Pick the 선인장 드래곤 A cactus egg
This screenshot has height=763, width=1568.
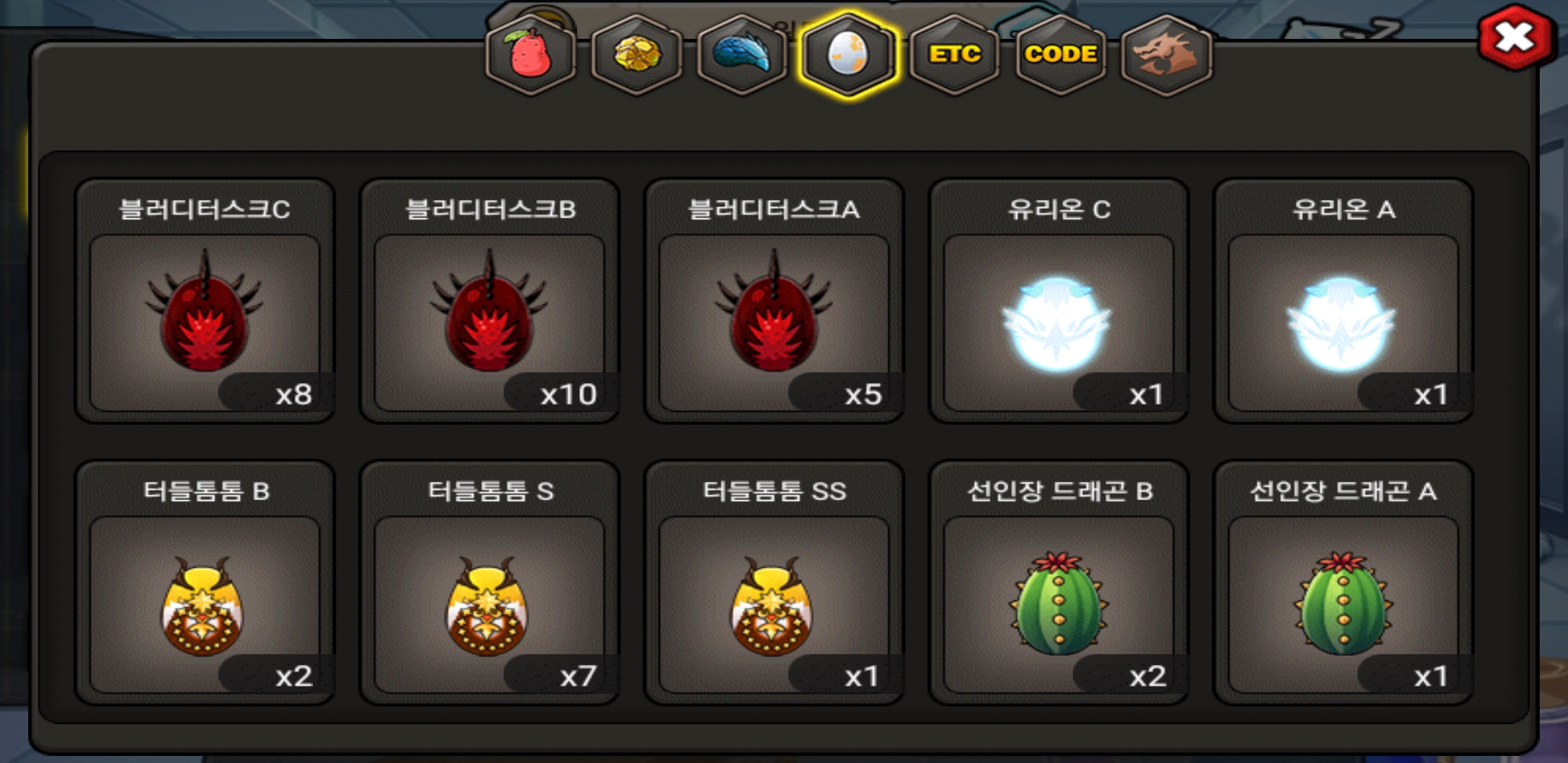(1343, 603)
